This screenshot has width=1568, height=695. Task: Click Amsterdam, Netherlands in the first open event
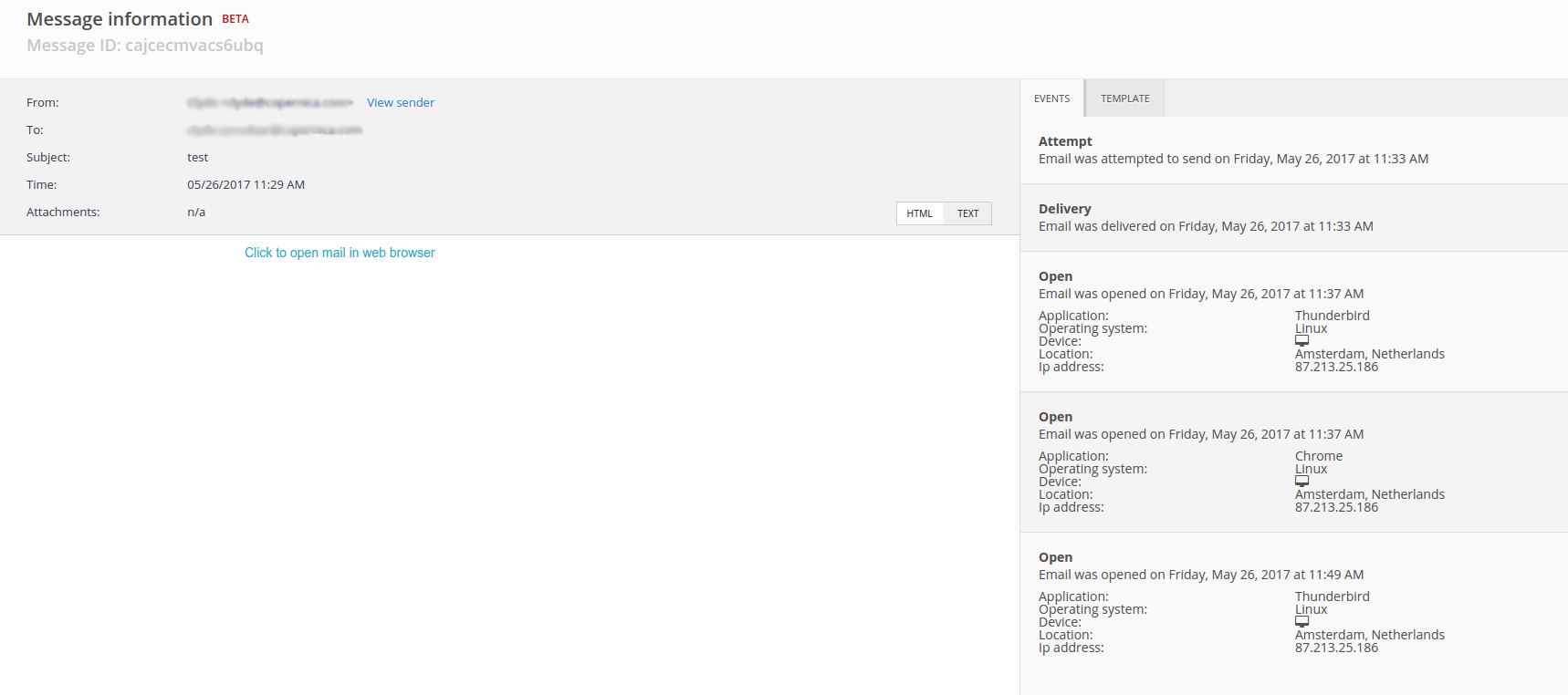click(x=1369, y=354)
